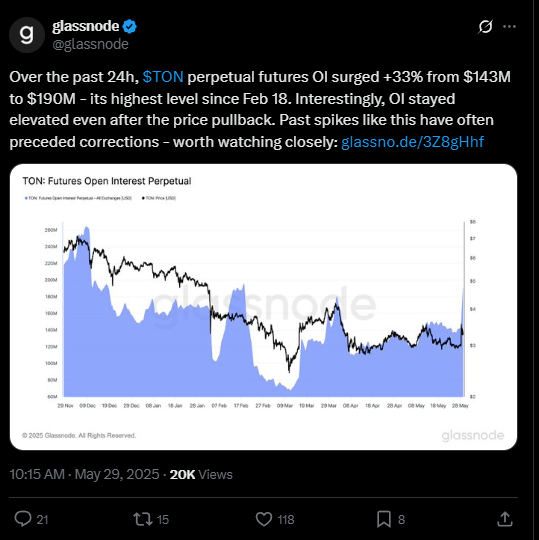539x540 pixels.
Task: Click the black TON Price legend entry
Action: (x=159, y=198)
